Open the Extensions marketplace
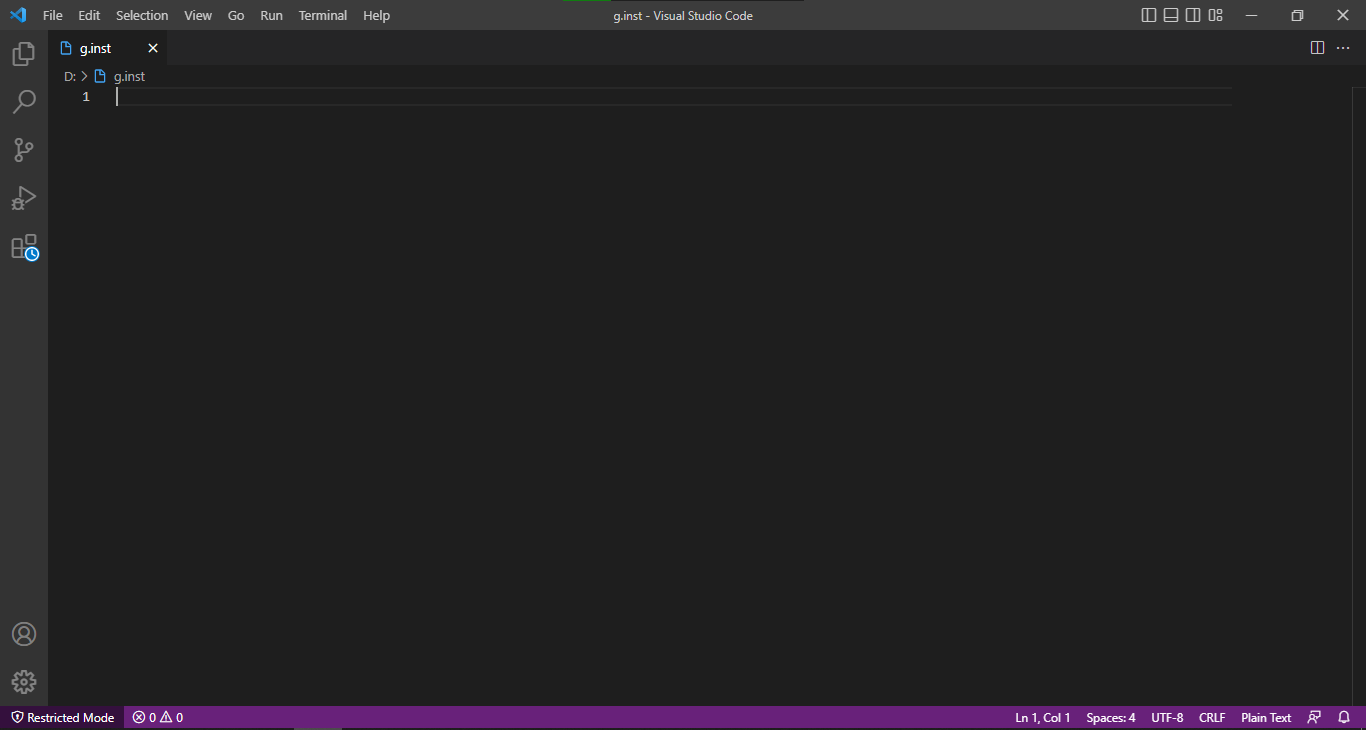1366x730 pixels. (x=23, y=247)
